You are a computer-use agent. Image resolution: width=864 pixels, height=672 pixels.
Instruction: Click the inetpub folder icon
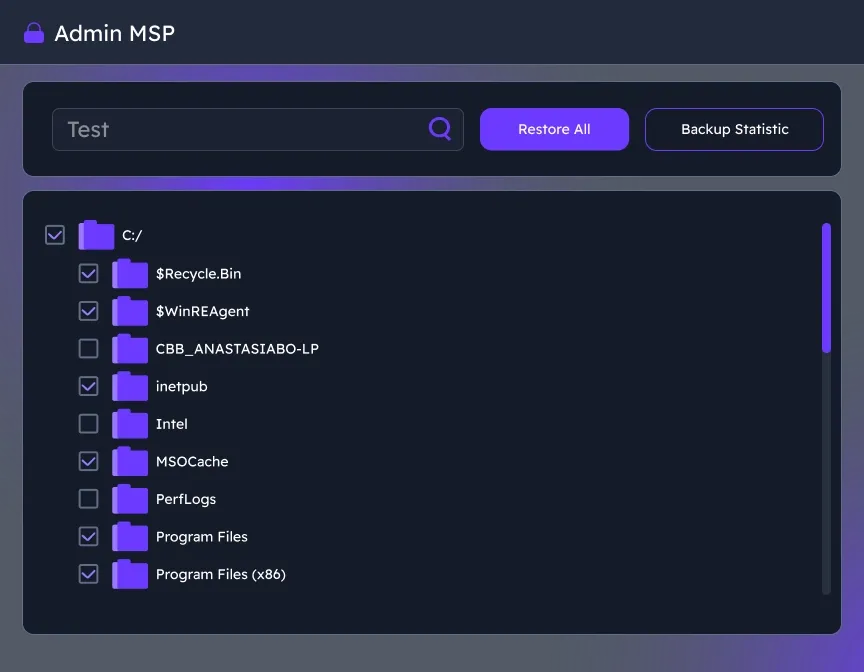click(130, 386)
